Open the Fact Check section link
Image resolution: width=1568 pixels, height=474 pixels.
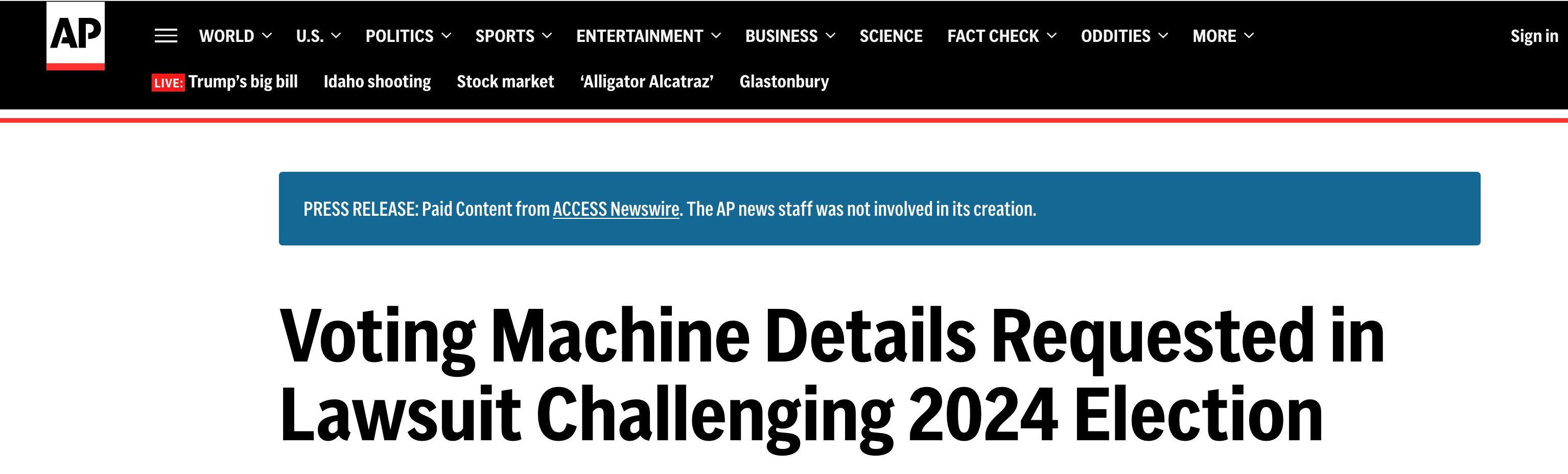coord(993,36)
